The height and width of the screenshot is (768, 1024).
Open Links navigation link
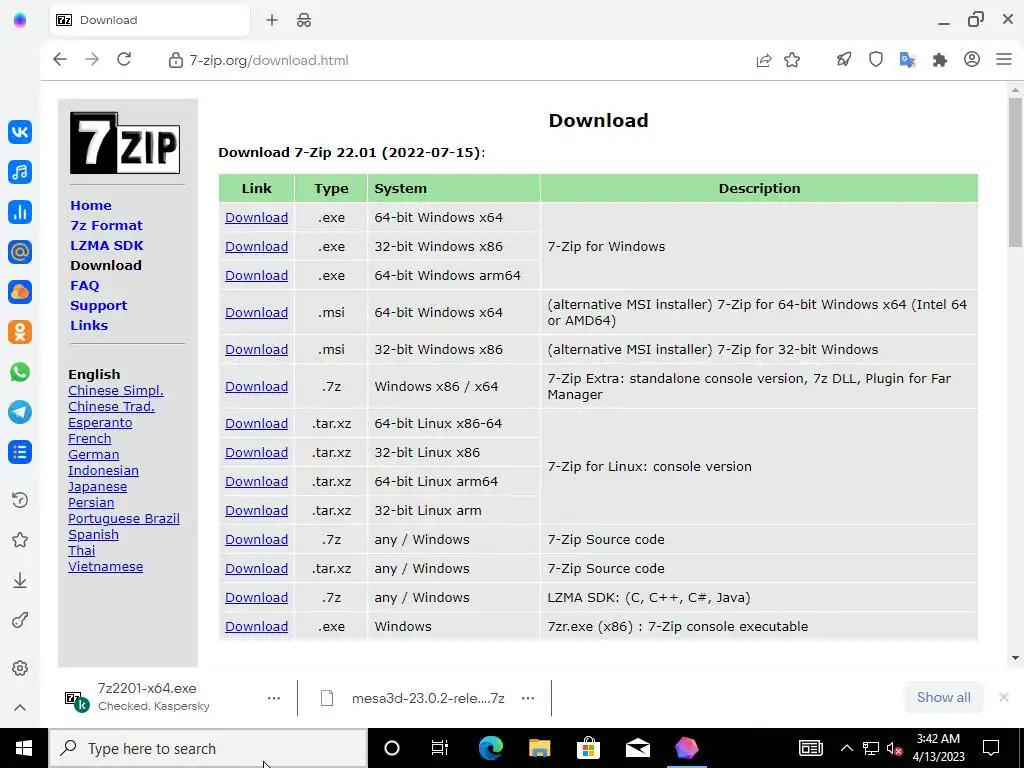pyautogui.click(x=89, y=325)
